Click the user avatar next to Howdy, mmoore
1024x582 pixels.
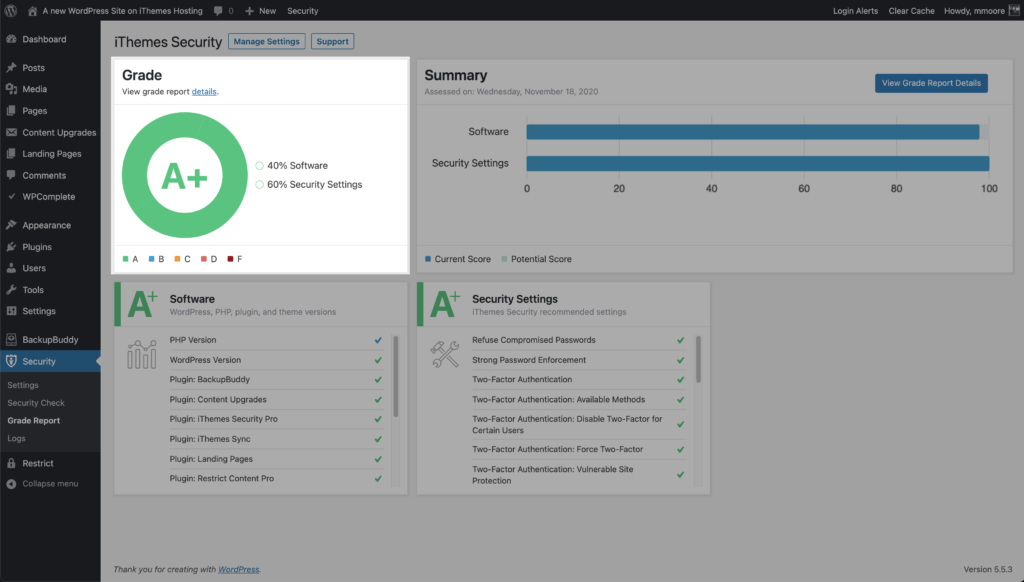1014,10
